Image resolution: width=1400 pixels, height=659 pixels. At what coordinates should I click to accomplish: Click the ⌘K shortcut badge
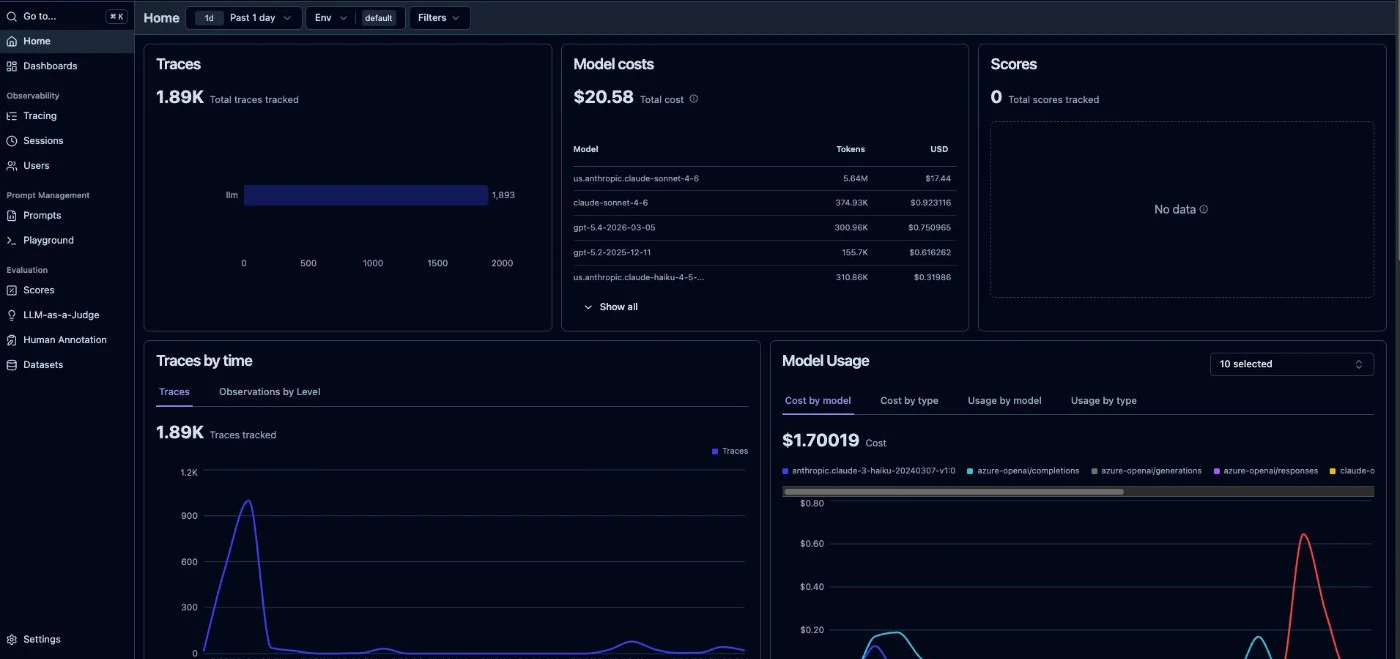pos(116,17)
